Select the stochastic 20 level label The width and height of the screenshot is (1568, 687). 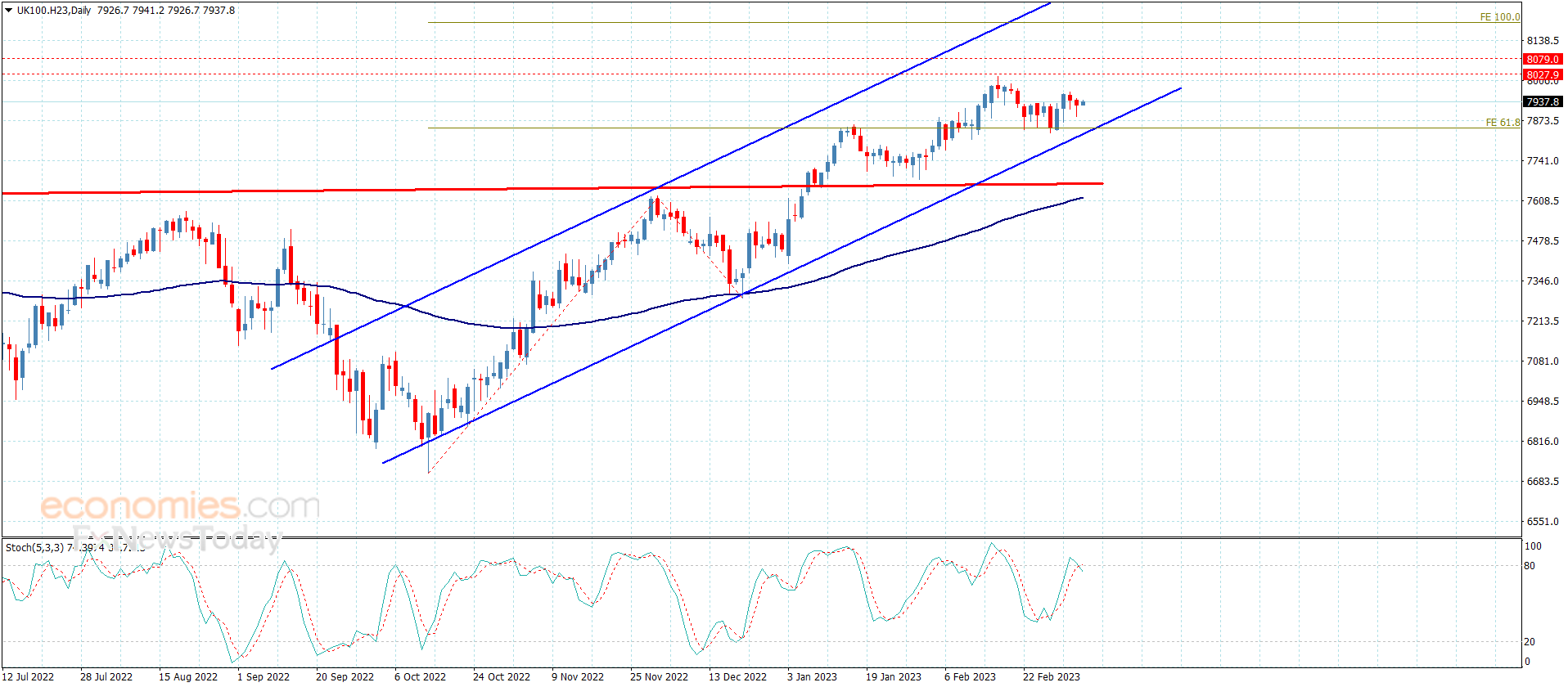tap(1530, 642)
